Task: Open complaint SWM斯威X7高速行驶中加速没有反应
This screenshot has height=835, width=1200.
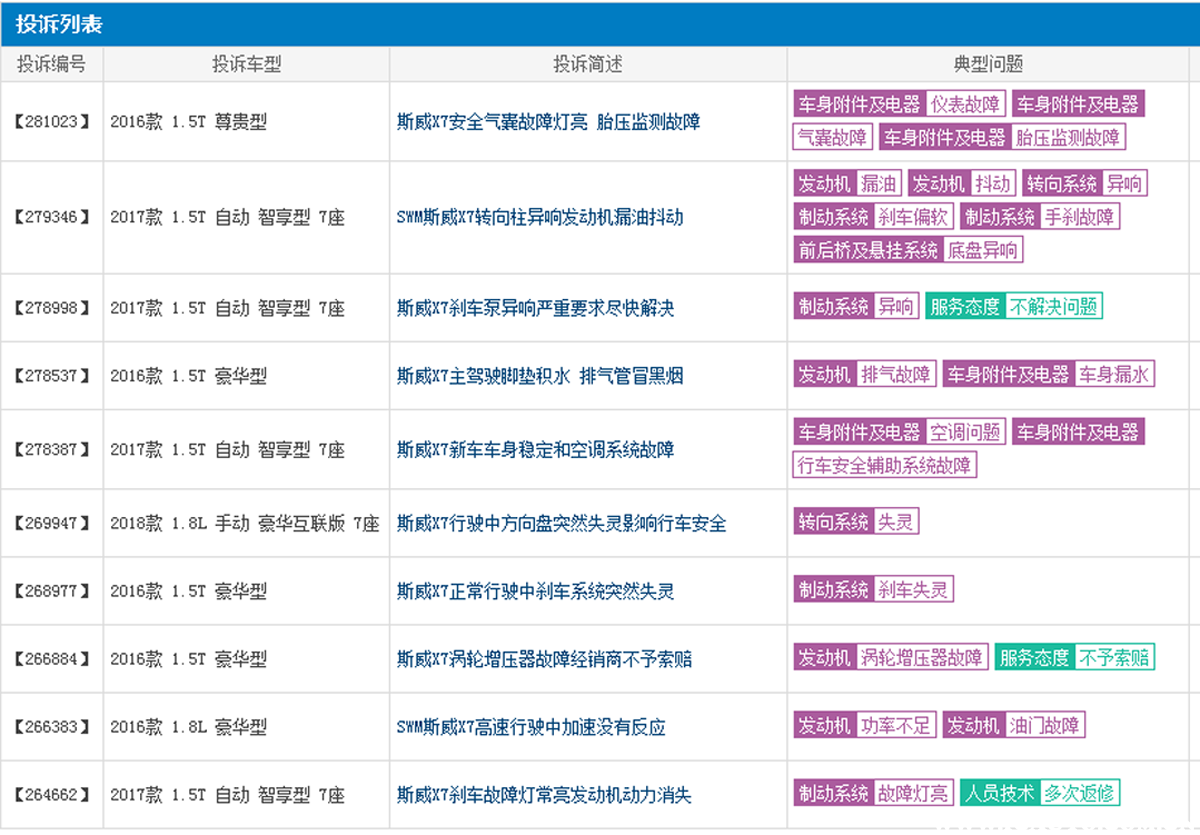Action: [531, 727]
